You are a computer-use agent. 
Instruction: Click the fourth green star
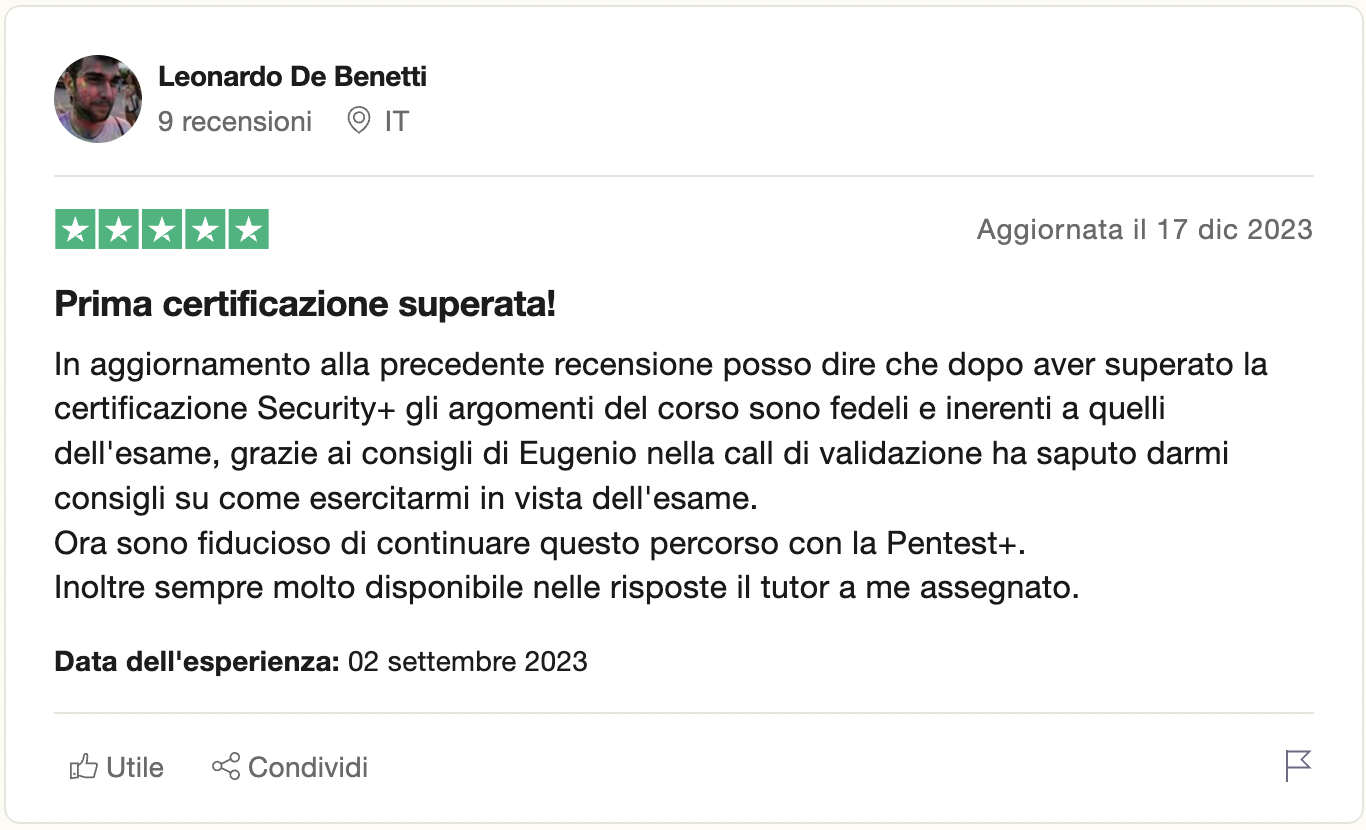204,230
